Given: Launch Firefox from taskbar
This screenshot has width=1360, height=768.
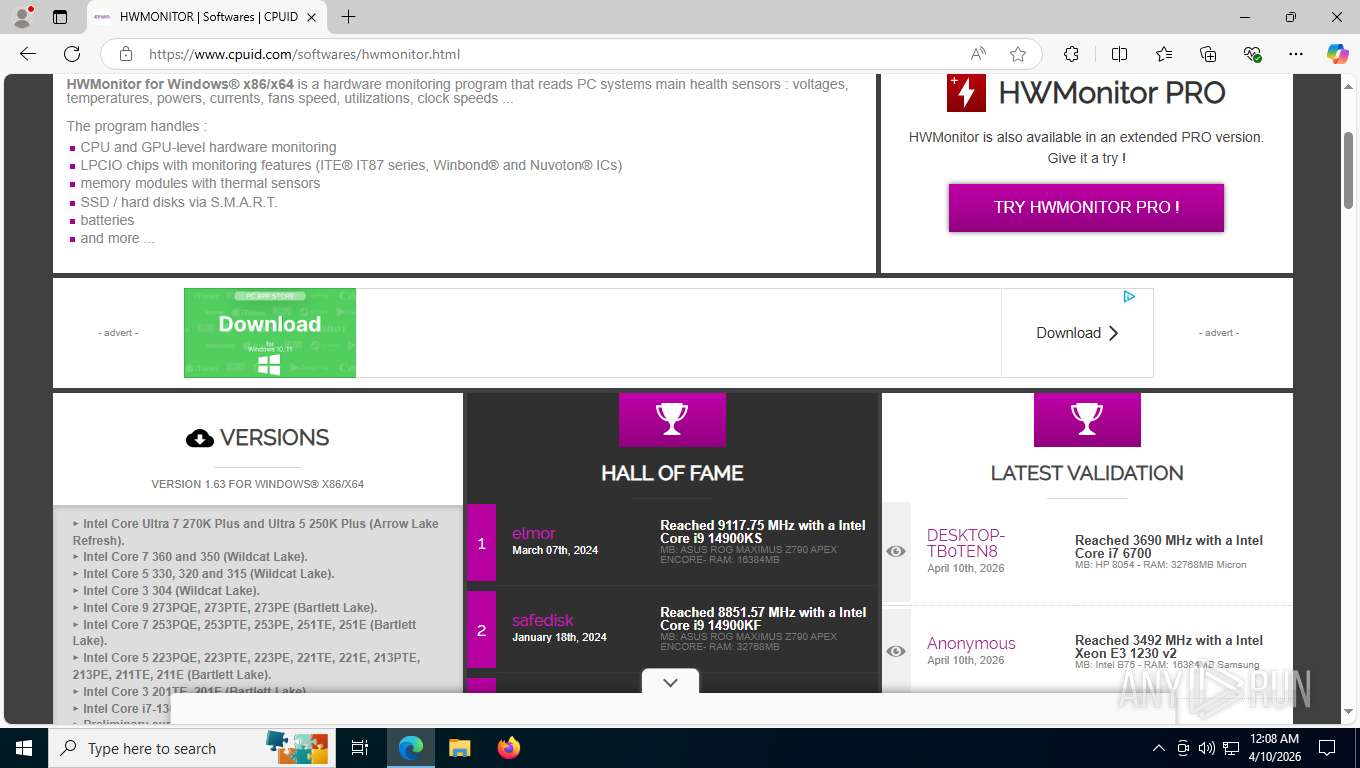Looking at the screenshot, I should tap(509, 748).
